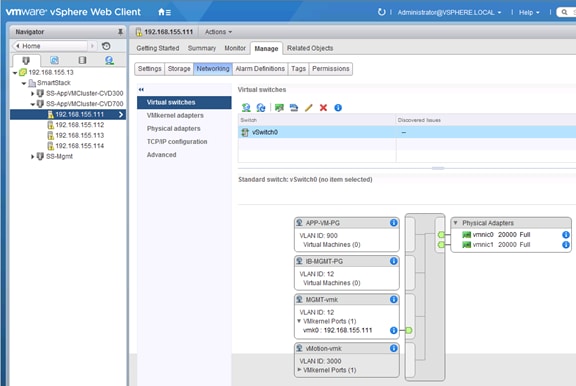Collapse the Physical Adapters section
This screenshot has width=576, height=386.
click(x=456, y=223)
